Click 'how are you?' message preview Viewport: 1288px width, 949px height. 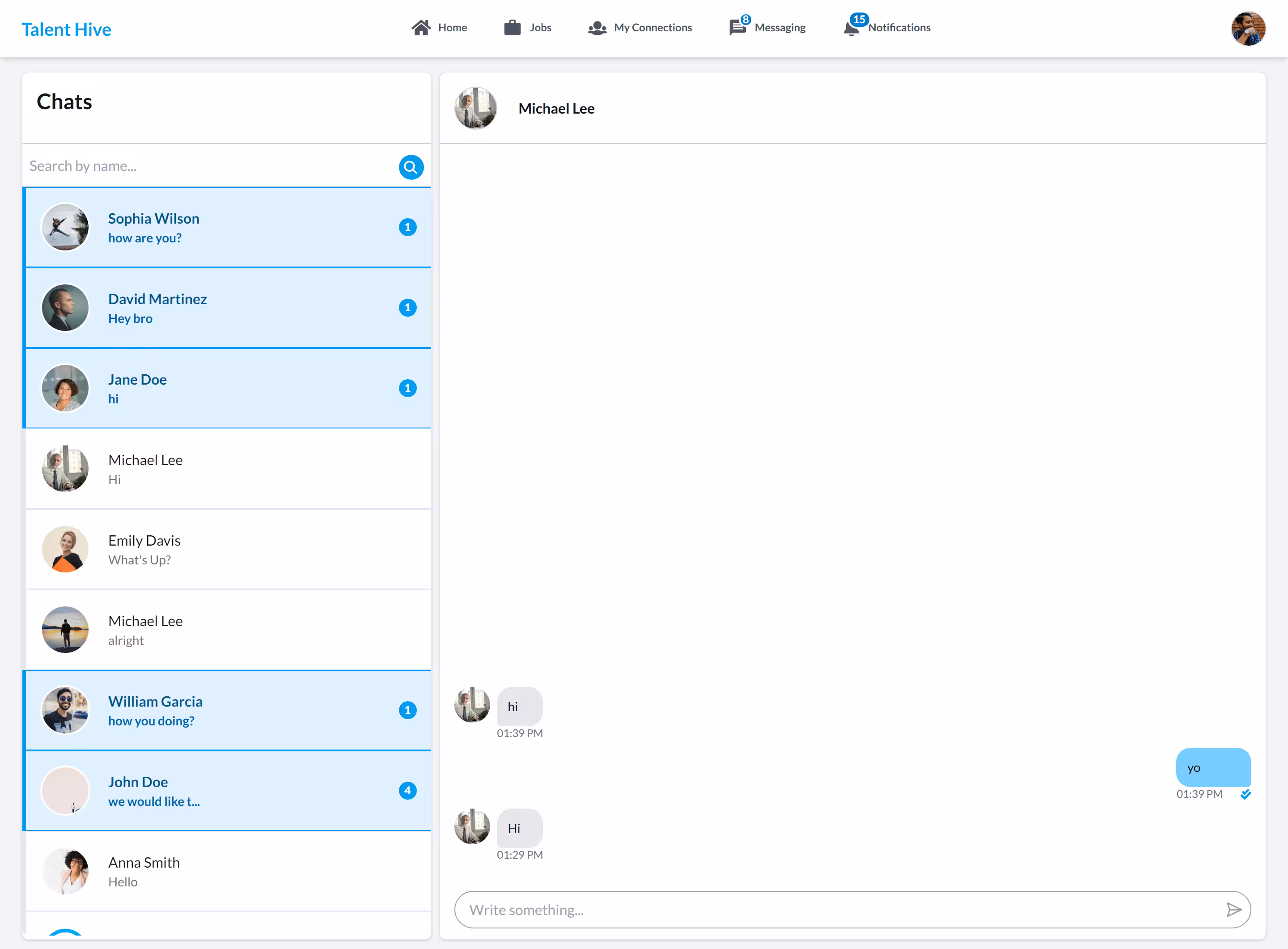(145, 238)
